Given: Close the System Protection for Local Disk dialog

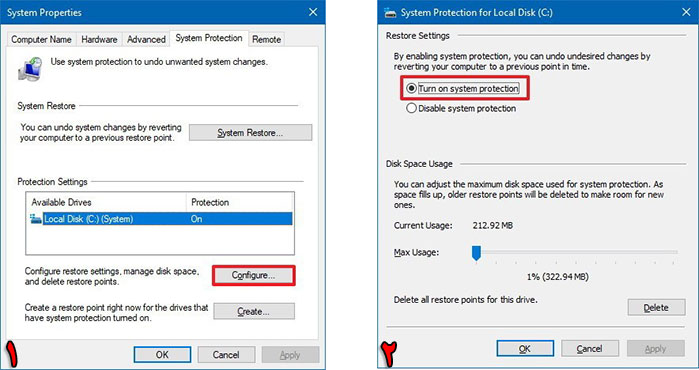Looking at the screenshot, I should click(686, 12).
